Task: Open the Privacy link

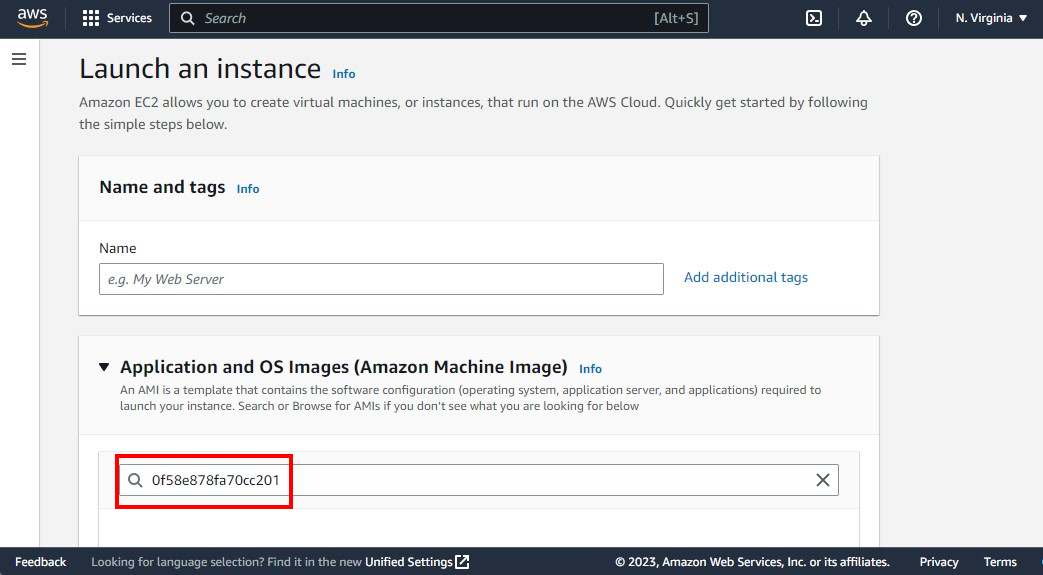Action: pos(939,562)
